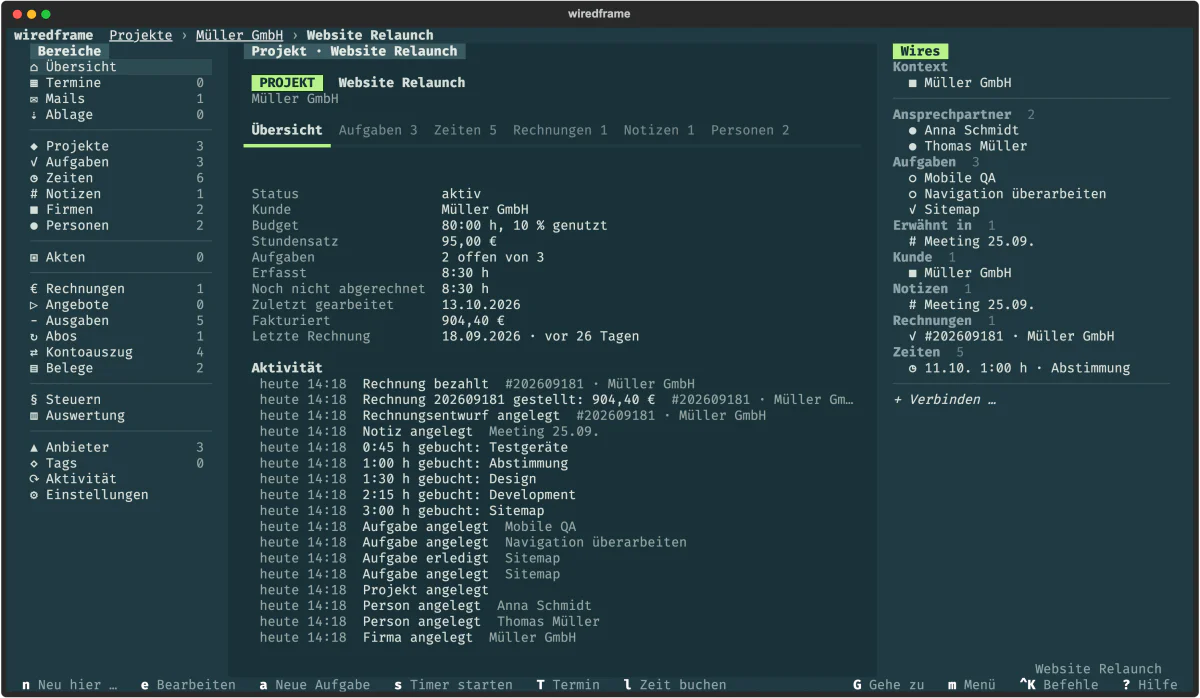This screenshot has width=1200, height=698.
Task: Click Bearbeiten in the bottom bar
Action: tap(188, 685)
